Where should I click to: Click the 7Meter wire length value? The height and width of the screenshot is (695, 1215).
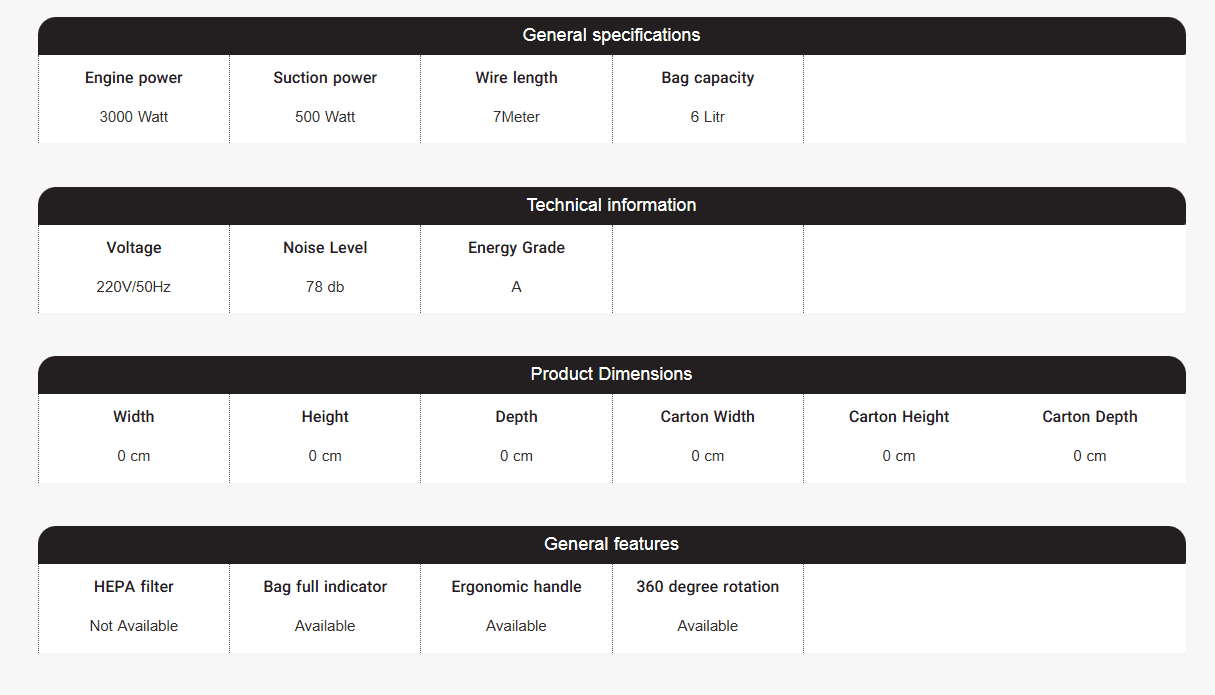[516, 117]
